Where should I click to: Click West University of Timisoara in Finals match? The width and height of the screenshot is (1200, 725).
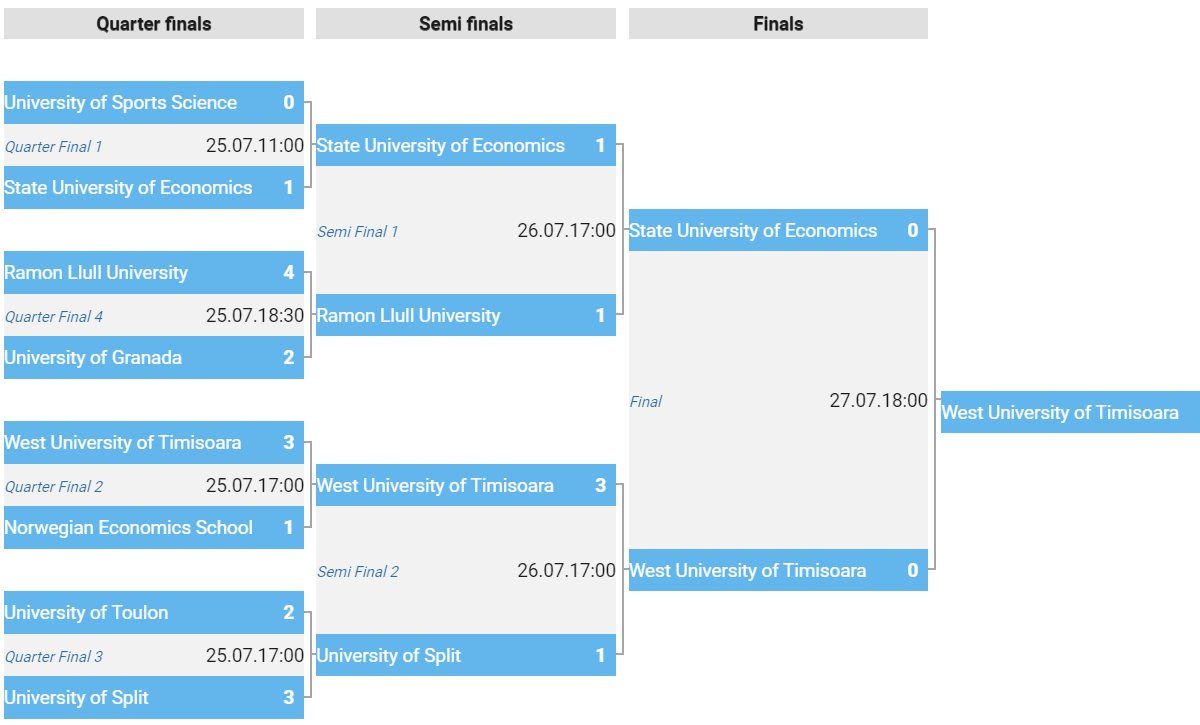tap(778, 571)
